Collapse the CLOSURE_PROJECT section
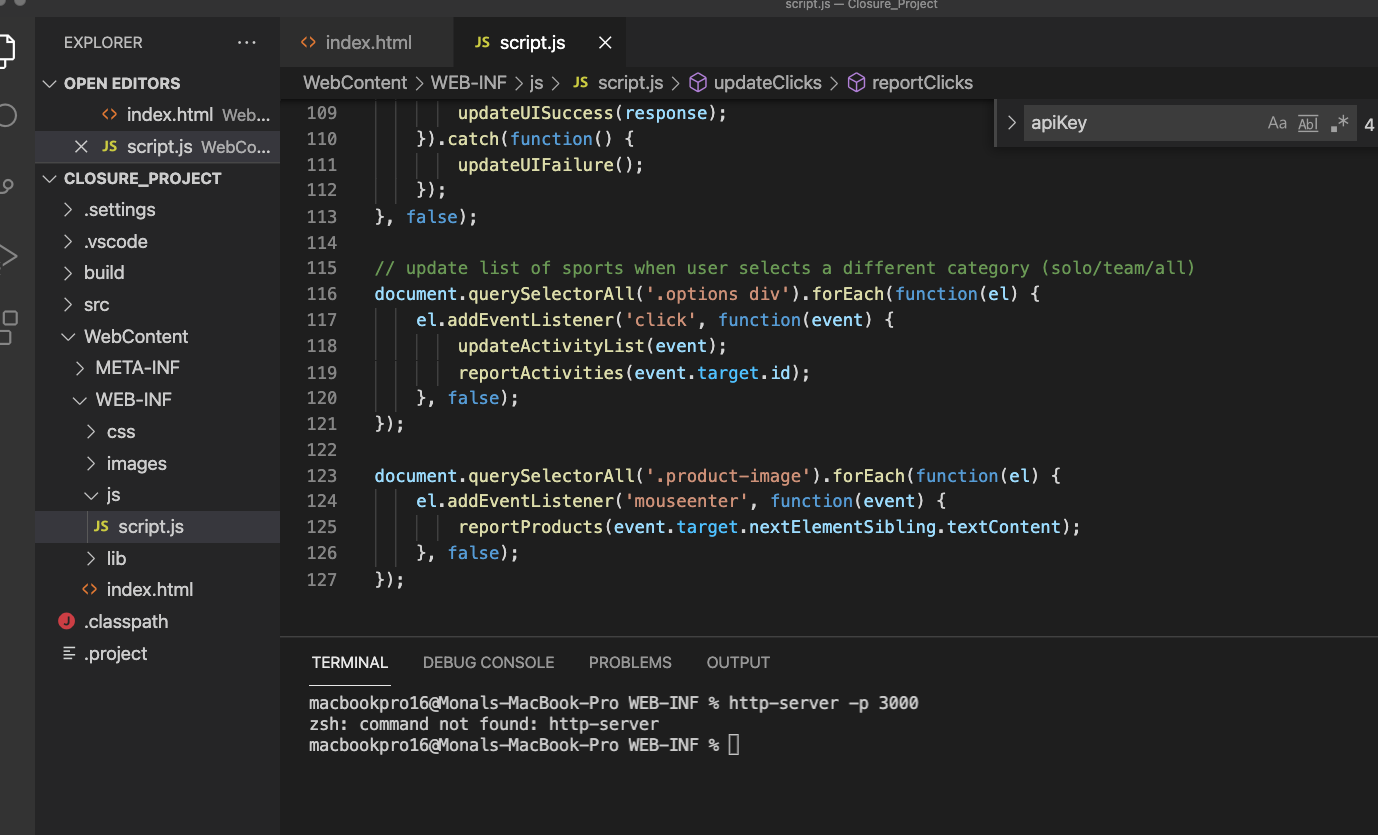 [50, 179]
